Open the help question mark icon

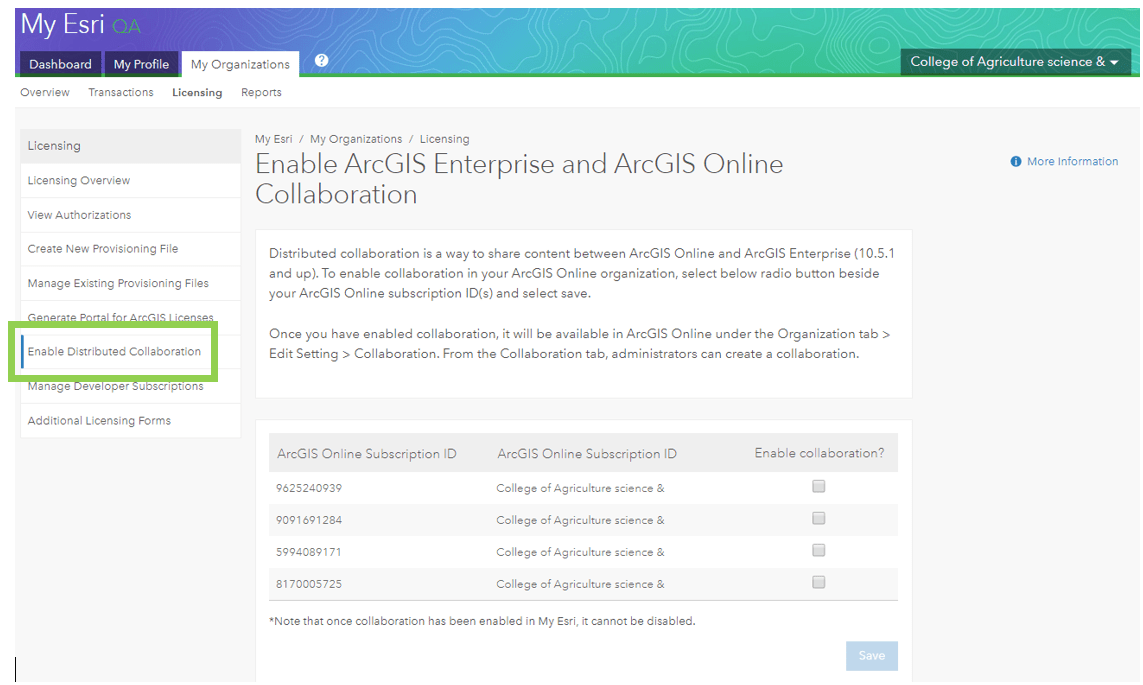[321, 60]
